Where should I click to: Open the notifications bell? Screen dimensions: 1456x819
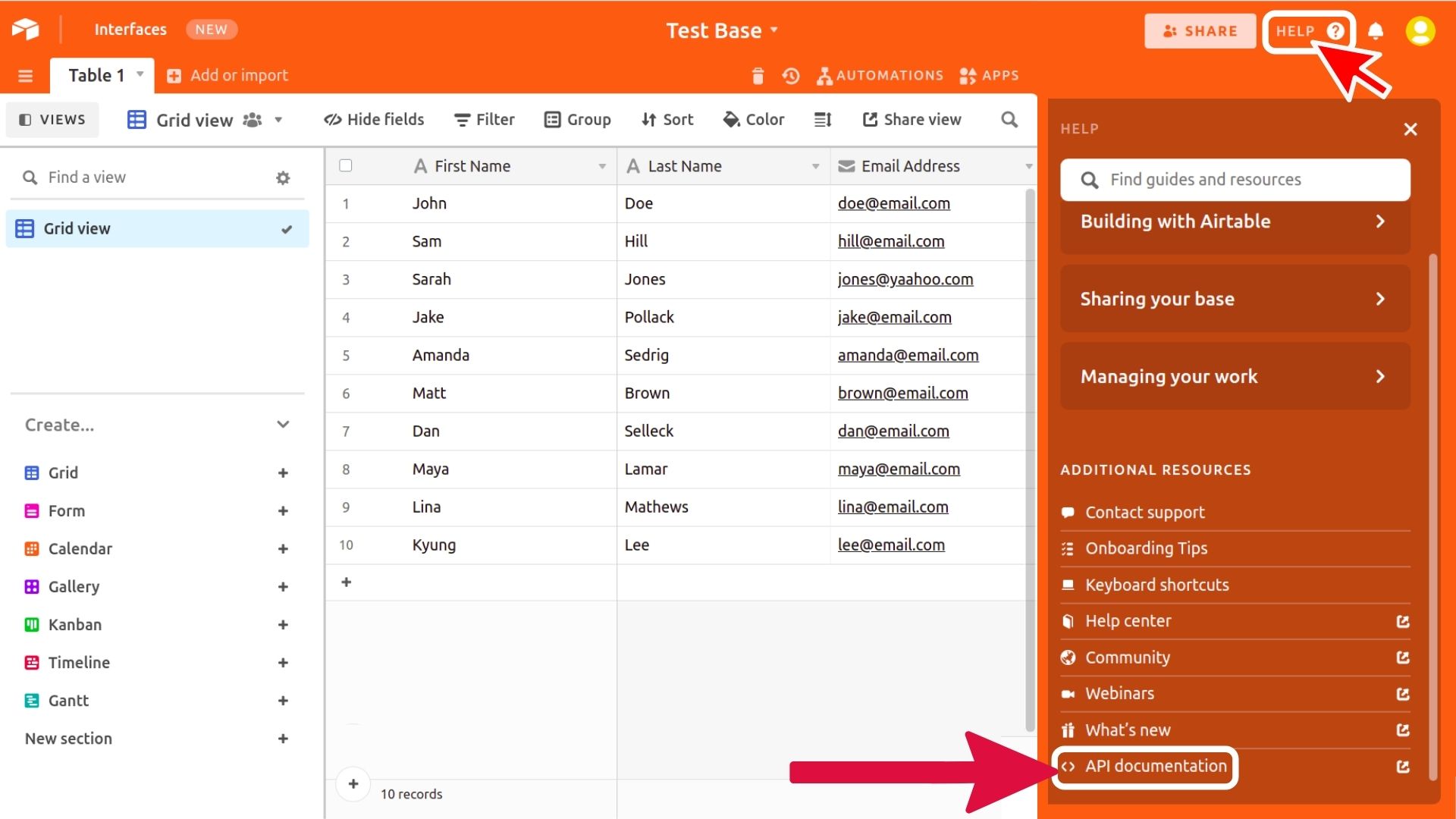[1376, 31]
